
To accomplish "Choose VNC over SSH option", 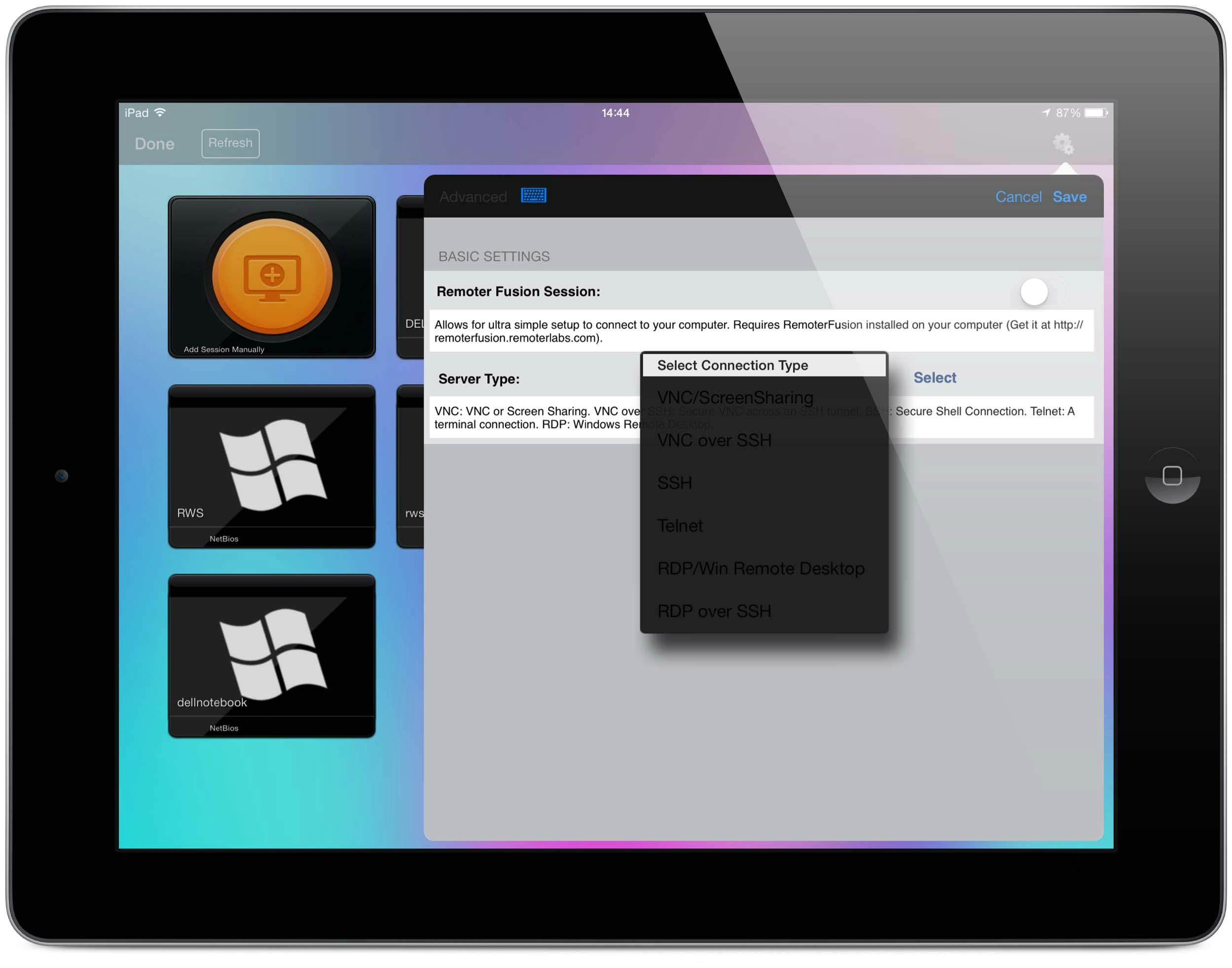I will click(714, 441).
